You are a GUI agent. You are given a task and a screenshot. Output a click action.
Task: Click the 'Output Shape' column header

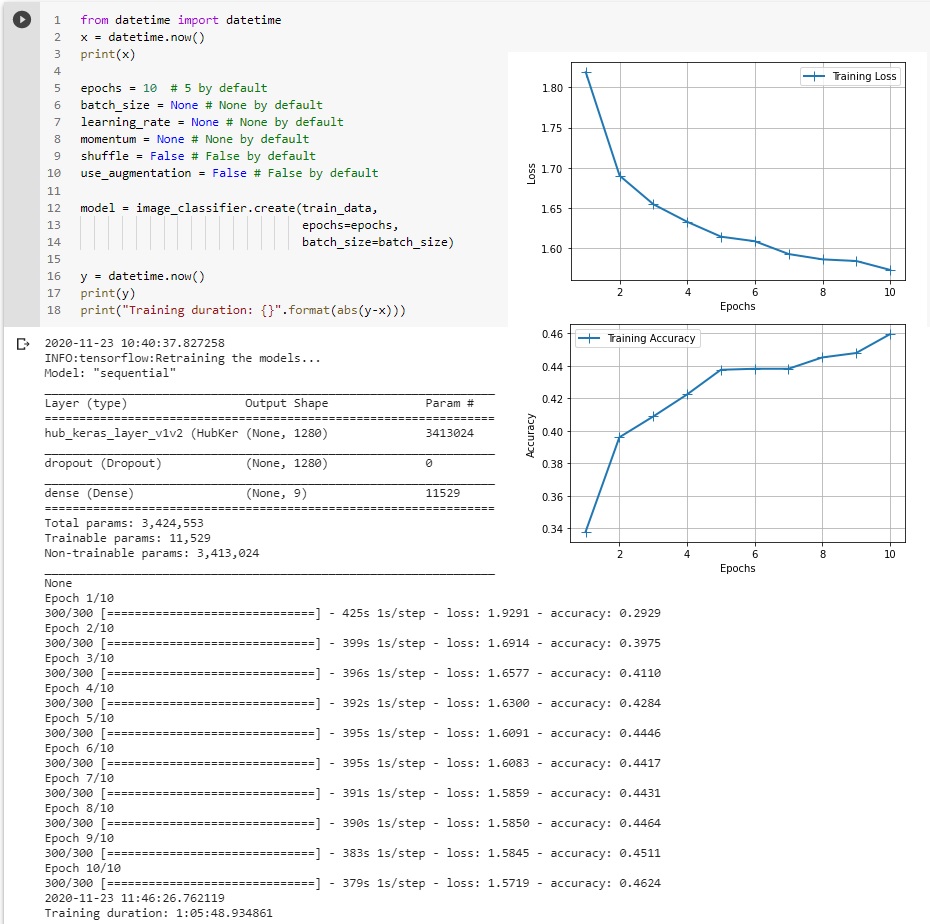point(286,403)
